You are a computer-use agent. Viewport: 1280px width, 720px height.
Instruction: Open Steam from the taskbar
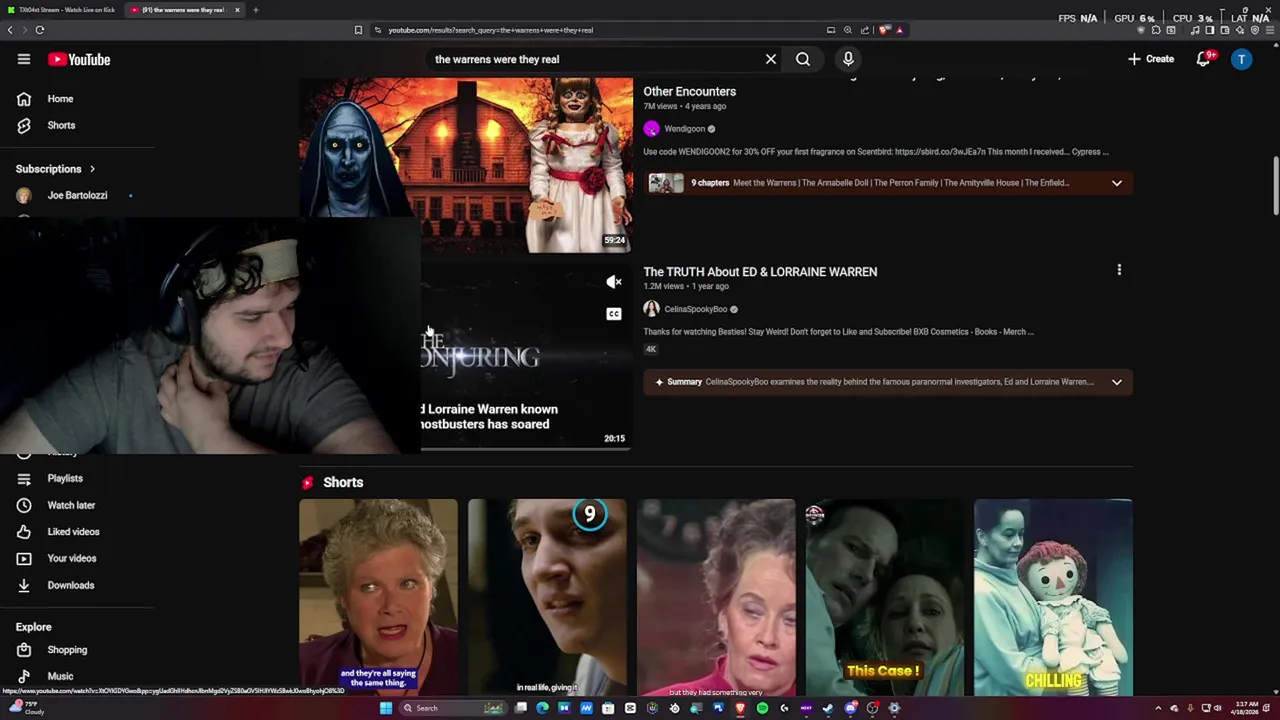pyautogui.click(x=828, y=708)
